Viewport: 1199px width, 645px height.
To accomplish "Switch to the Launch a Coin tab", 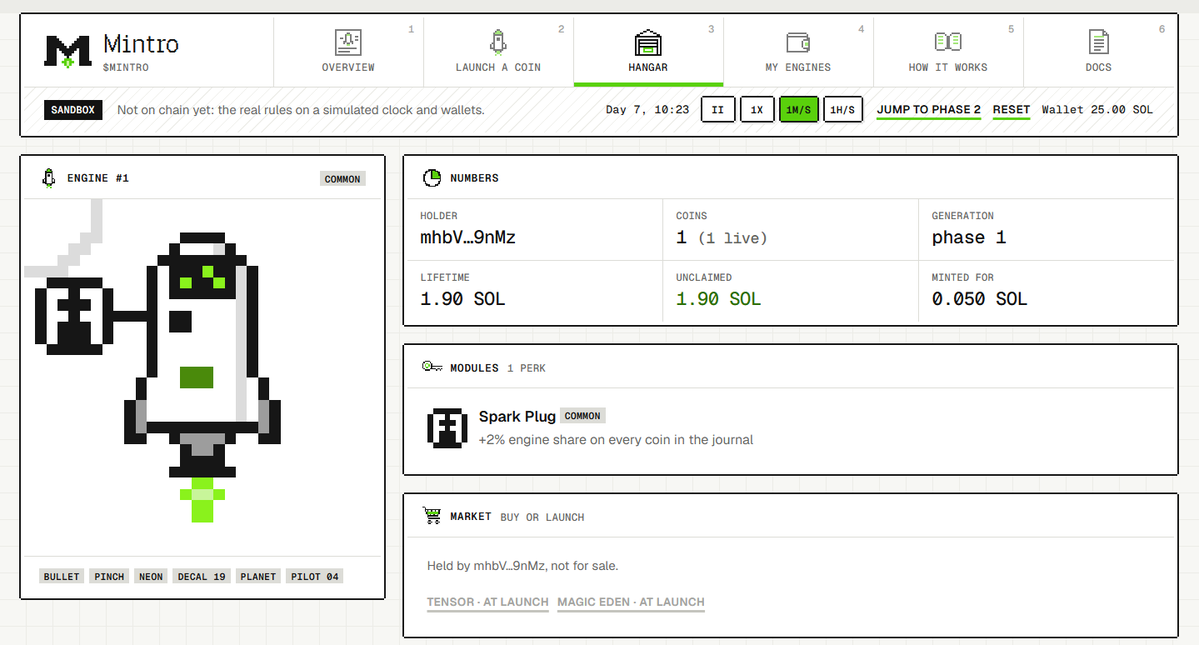I will tap(498, 52).
